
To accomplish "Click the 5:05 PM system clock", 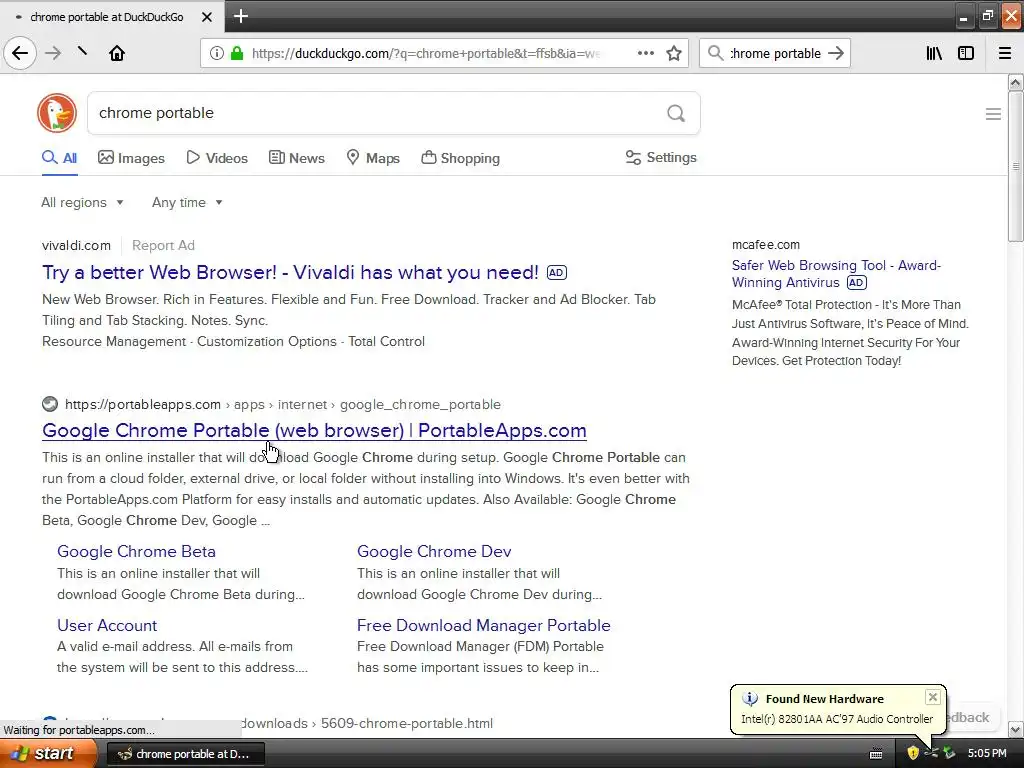I will coord(987,753).
